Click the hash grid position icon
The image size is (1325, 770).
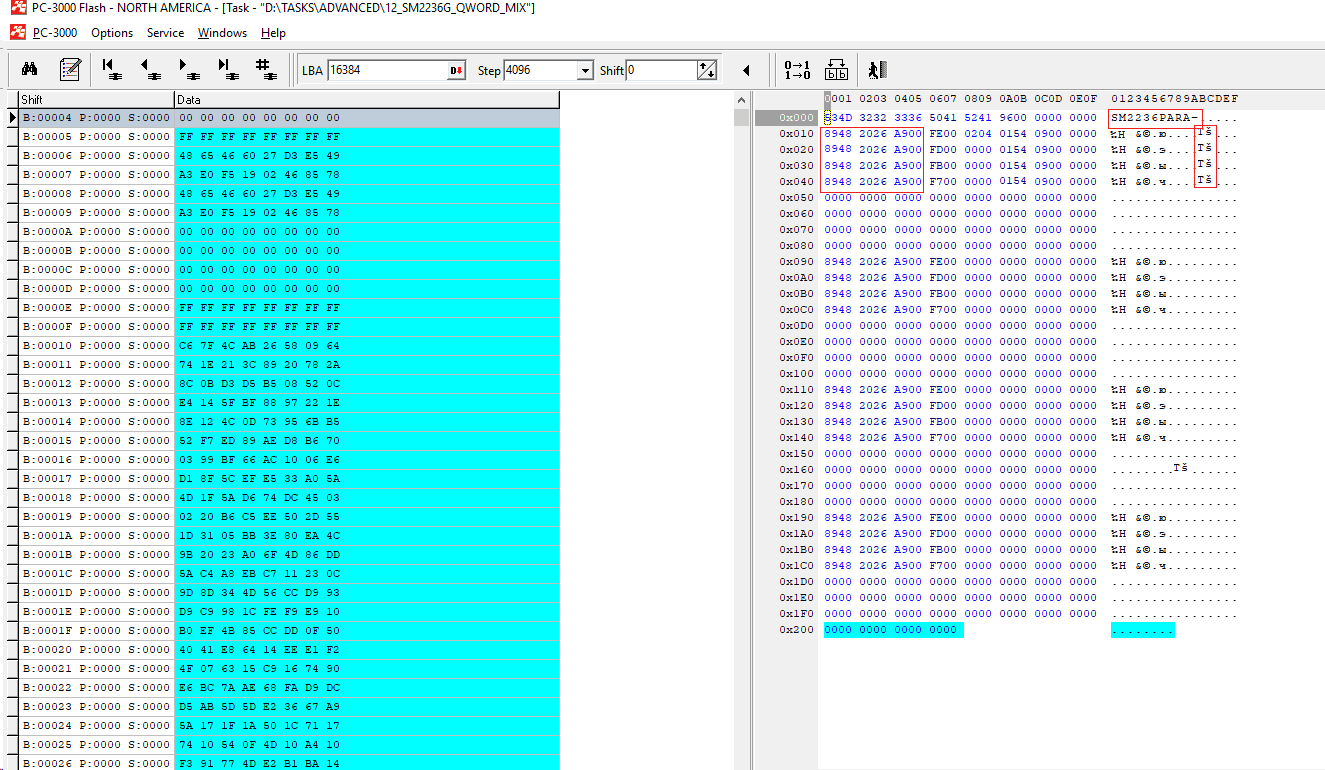pyautogui.click(x=265, y=70)
